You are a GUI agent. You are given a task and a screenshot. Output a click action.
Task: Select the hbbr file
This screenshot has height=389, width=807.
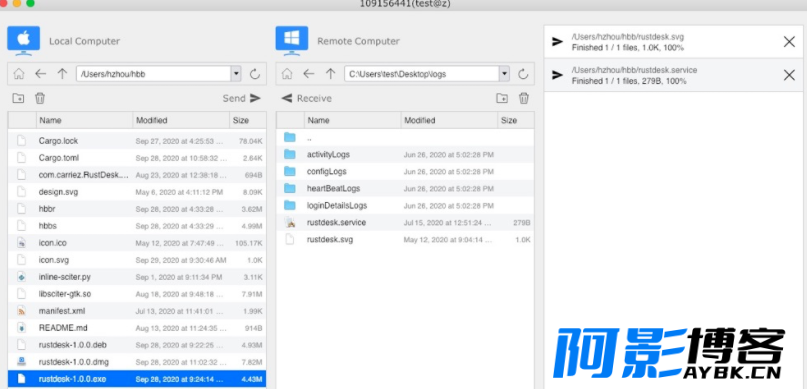[137, 209]
